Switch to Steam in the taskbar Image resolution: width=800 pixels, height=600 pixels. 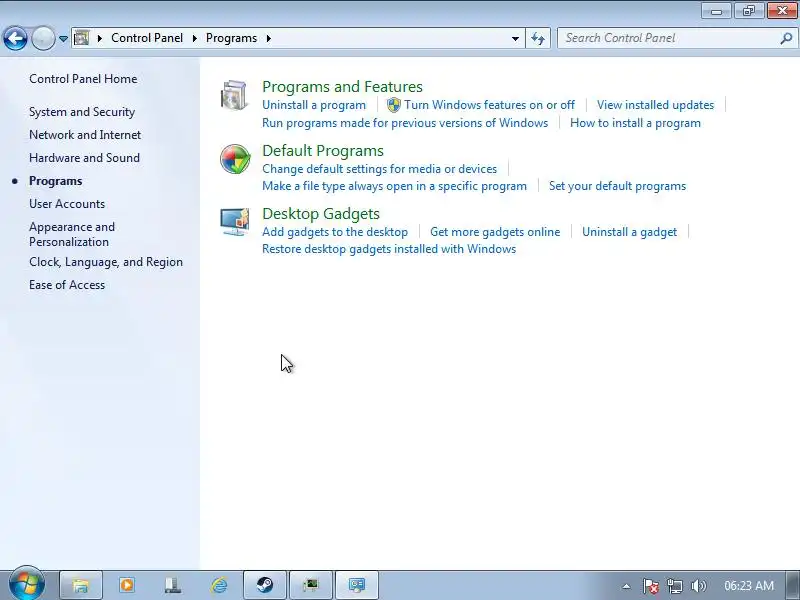[x=265, y=585]
